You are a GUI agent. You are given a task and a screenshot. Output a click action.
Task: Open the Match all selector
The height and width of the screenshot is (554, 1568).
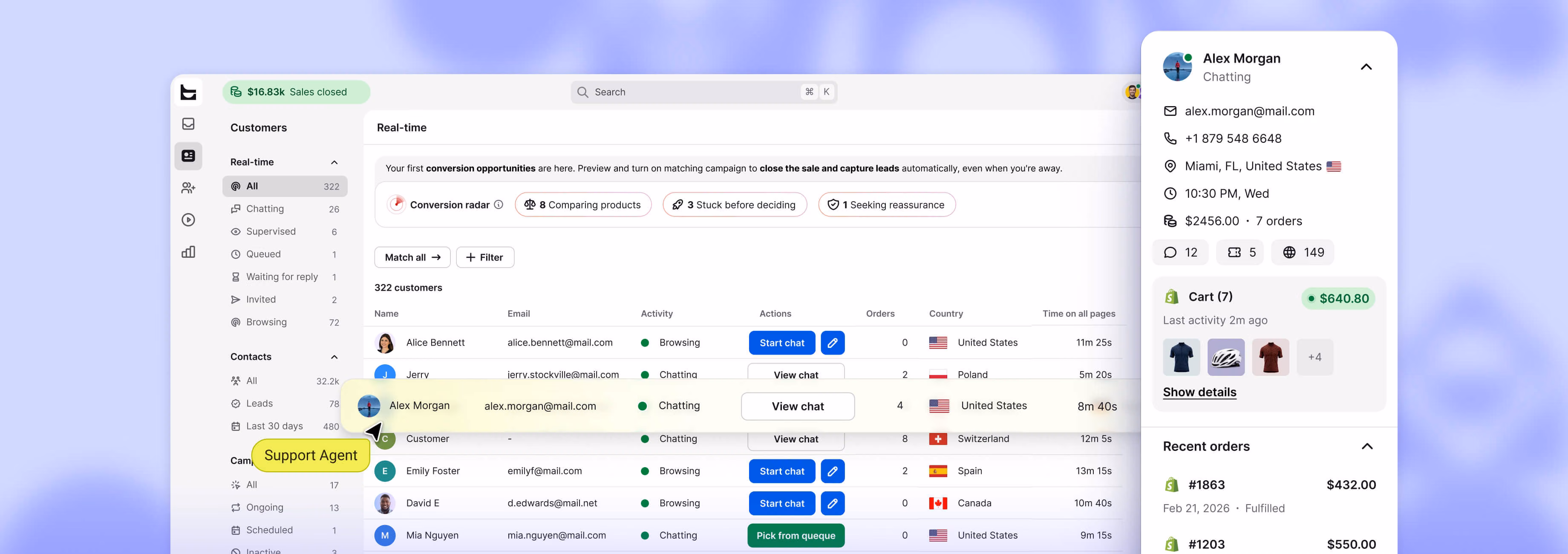412,257
